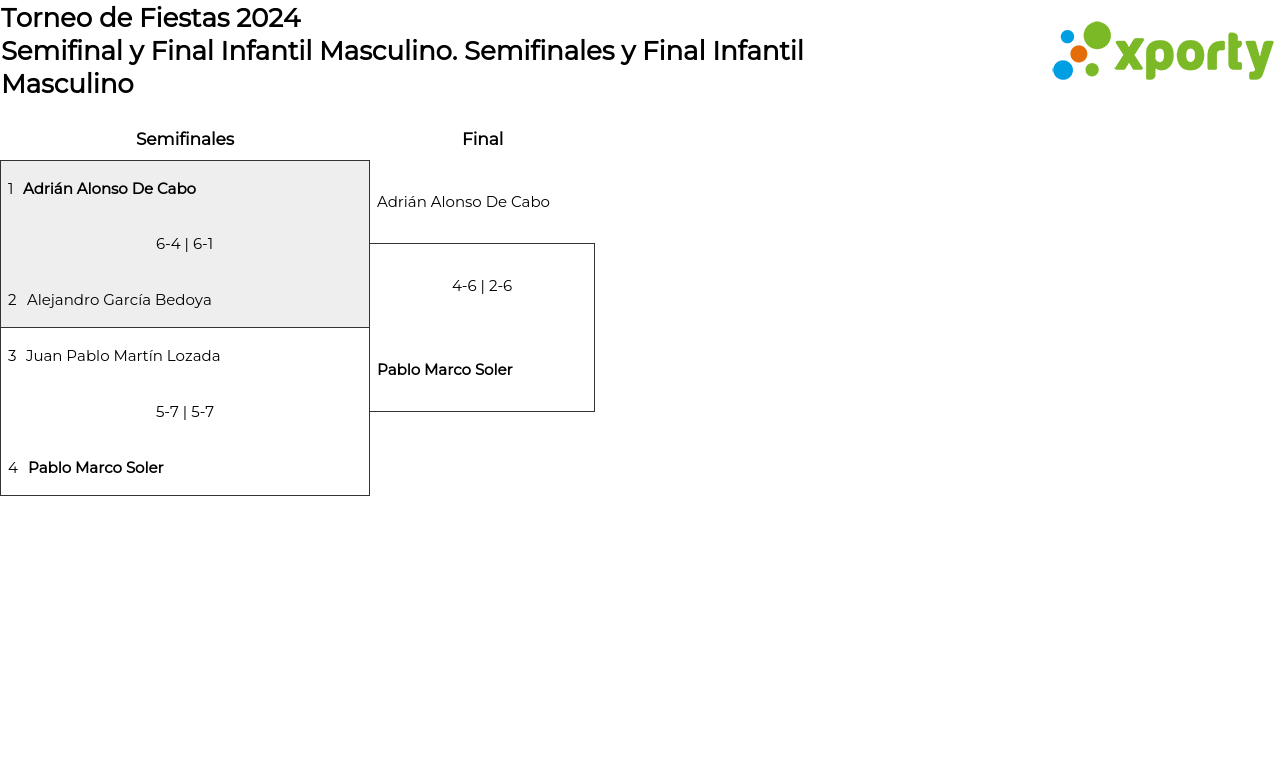Click the green xporty wordmark text
This screenshot has height=760, width=1280.
pos(1193,55)
